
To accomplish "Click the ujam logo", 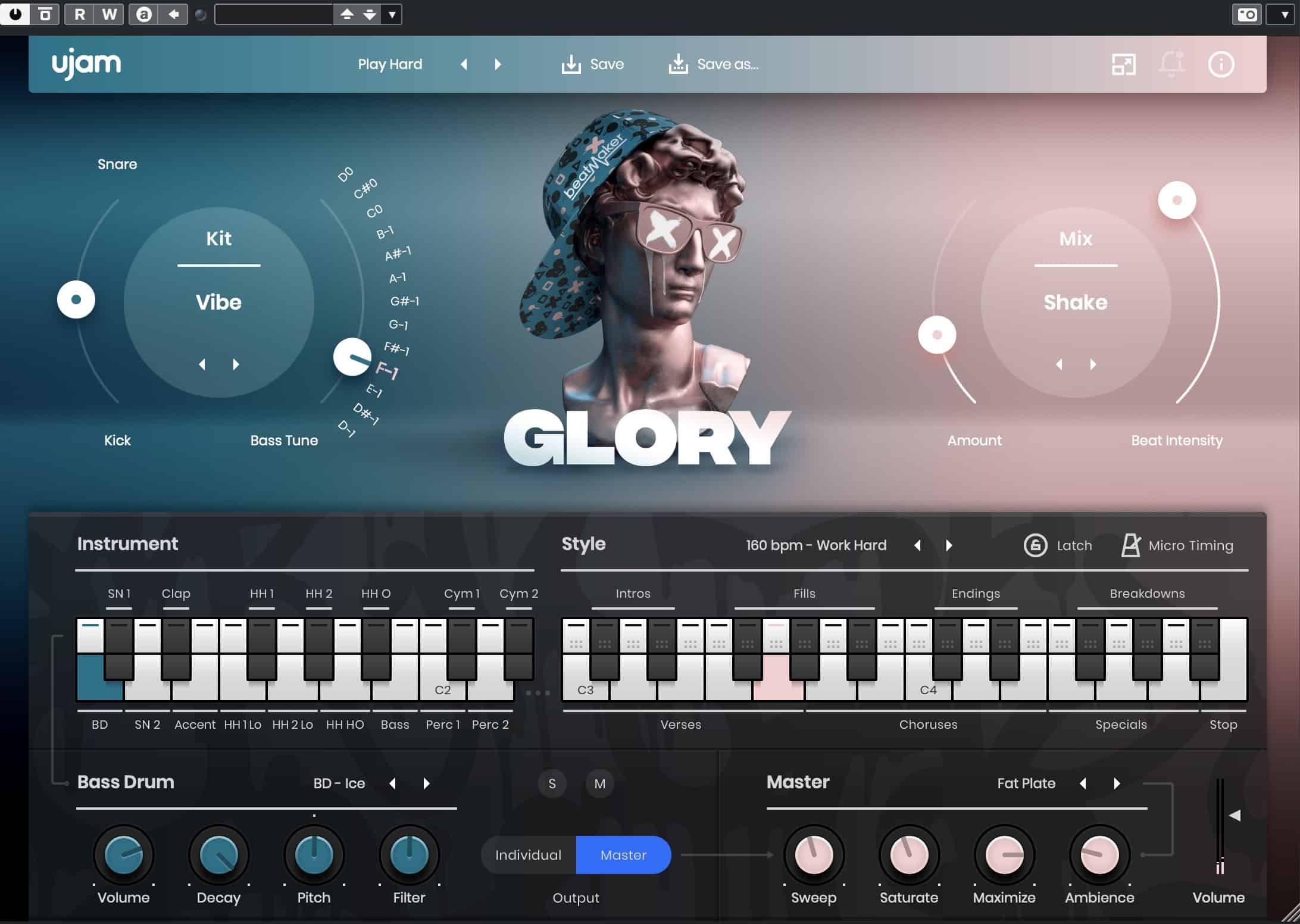I will [86, 64].
